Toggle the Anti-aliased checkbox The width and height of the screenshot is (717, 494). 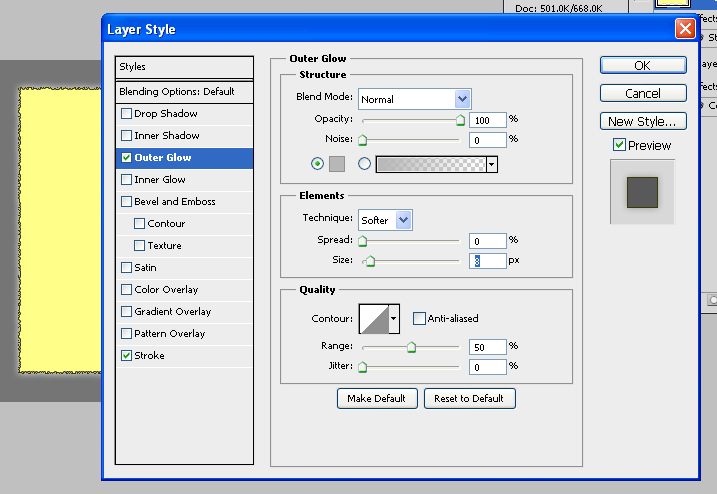tap(420, 319)
